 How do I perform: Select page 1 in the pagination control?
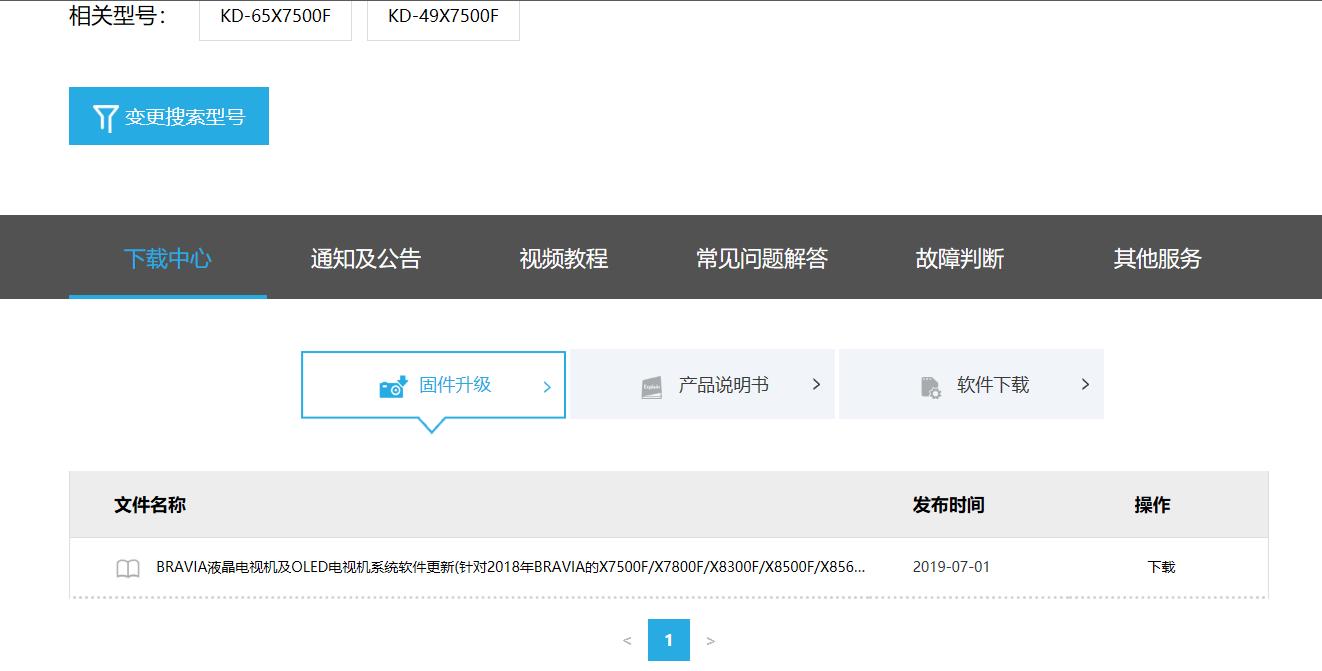pyautogui.click(x=668, y=639)
